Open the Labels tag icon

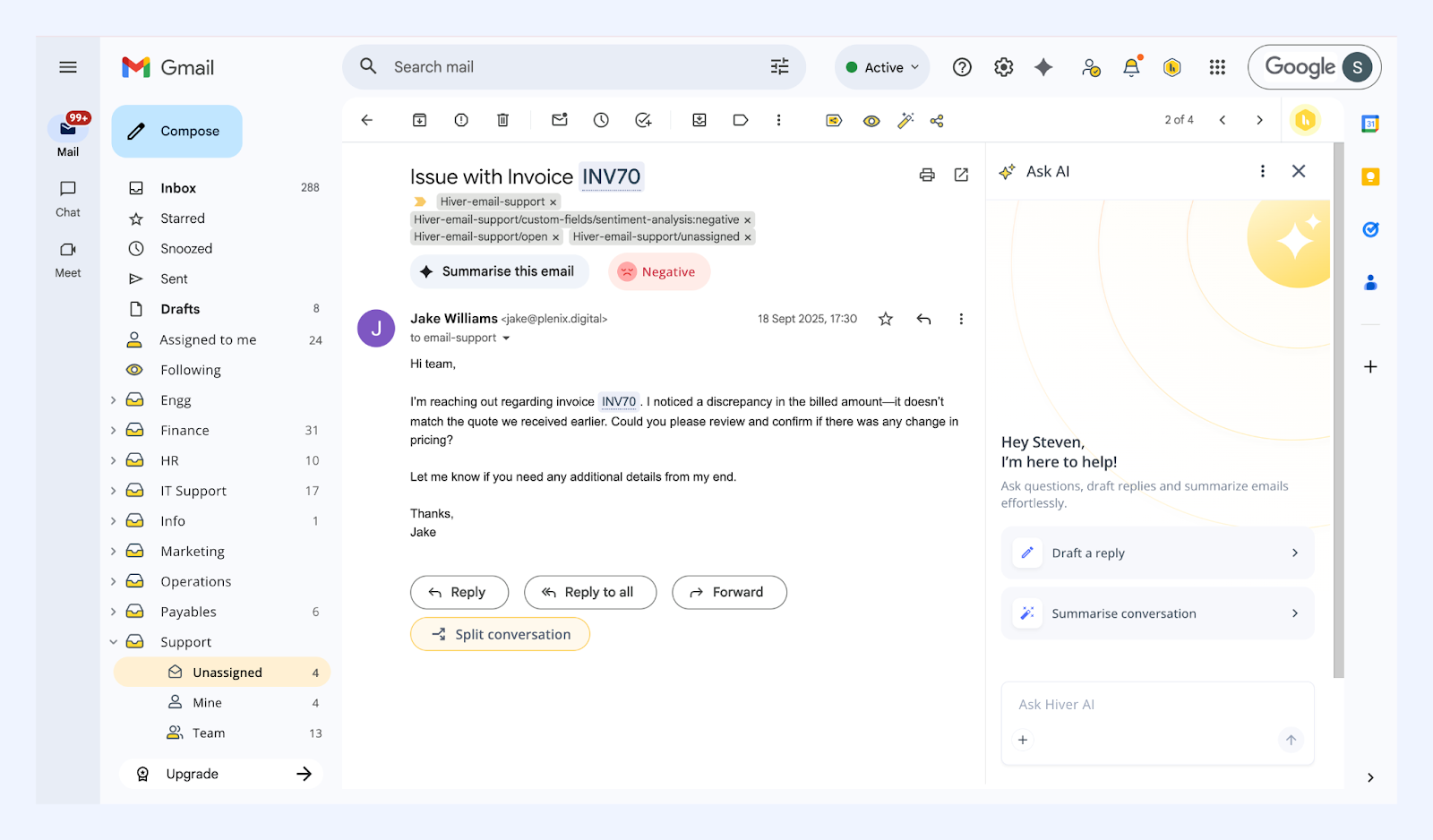coord(741,120)
